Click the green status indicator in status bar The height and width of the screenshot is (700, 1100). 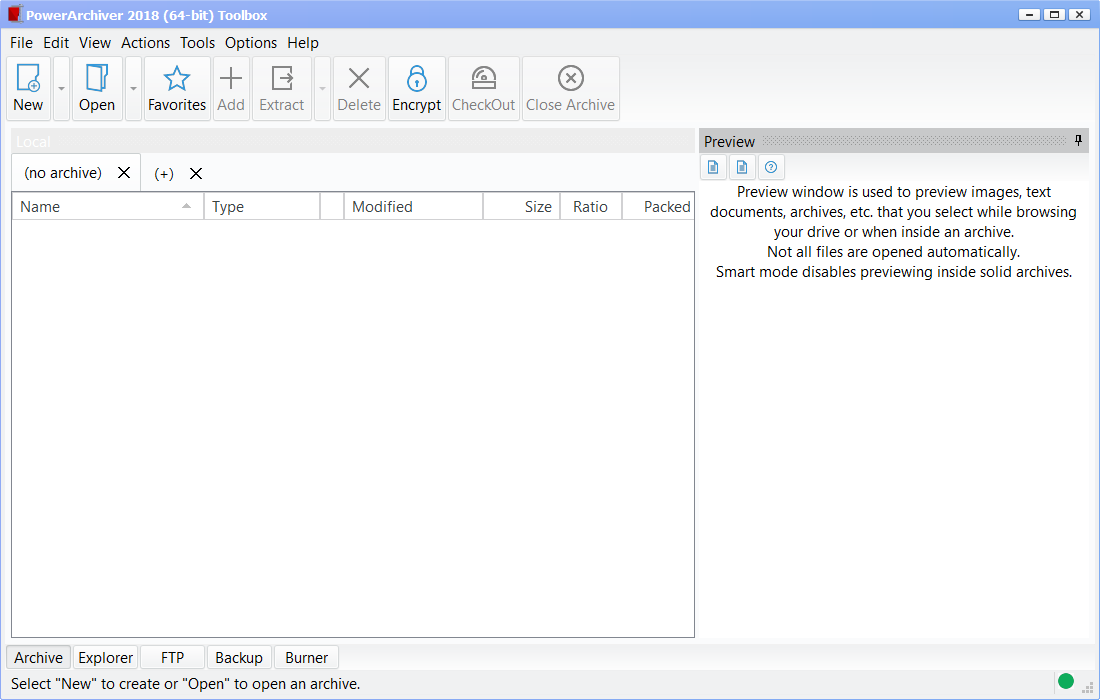coord(1066,681)
